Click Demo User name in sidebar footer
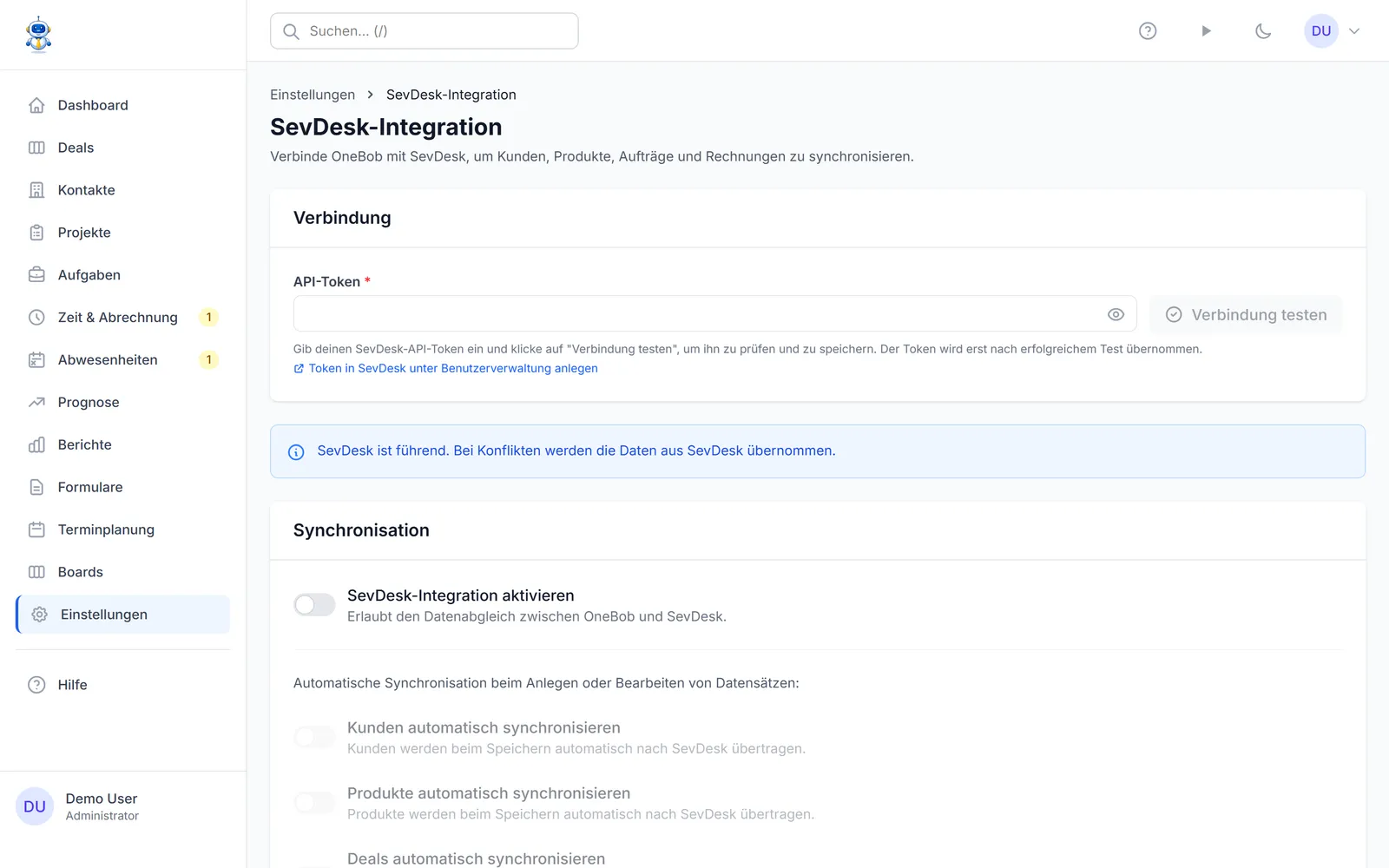 click(x=102, y=799)
